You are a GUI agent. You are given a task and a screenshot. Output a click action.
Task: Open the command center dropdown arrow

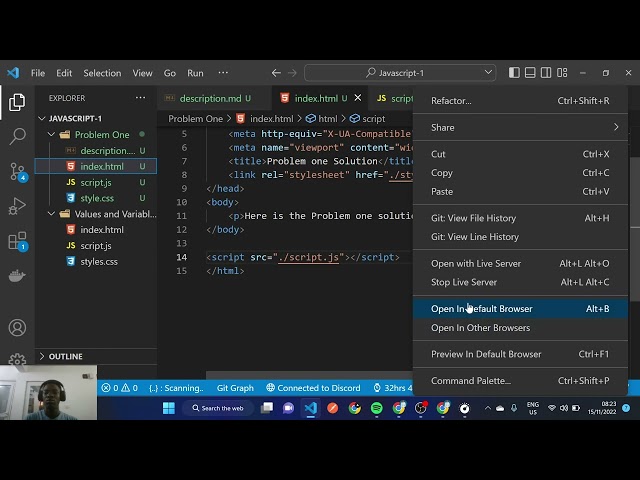coord(488,73)
